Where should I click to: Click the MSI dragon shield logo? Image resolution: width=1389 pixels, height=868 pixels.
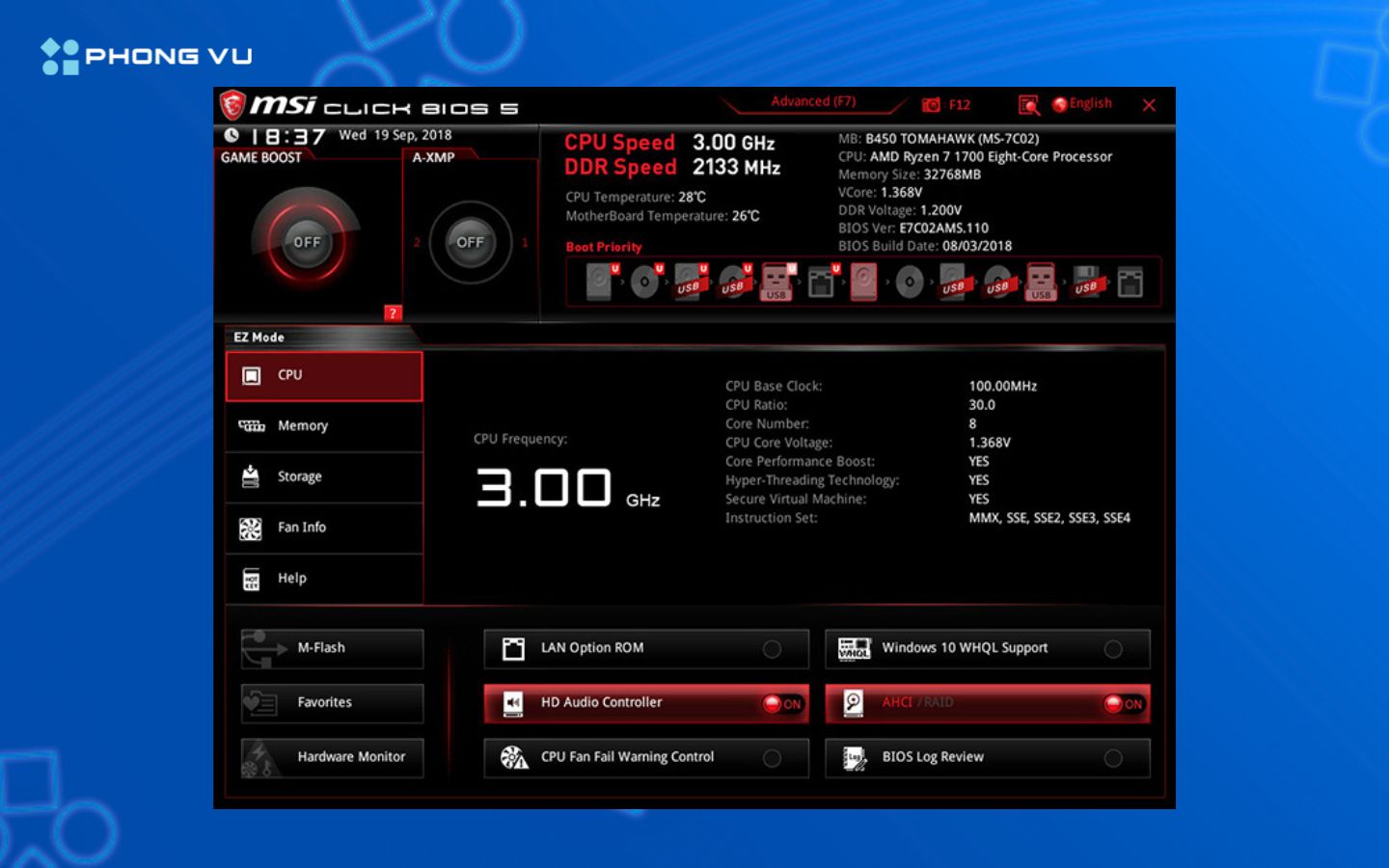[x=232, y=104]
